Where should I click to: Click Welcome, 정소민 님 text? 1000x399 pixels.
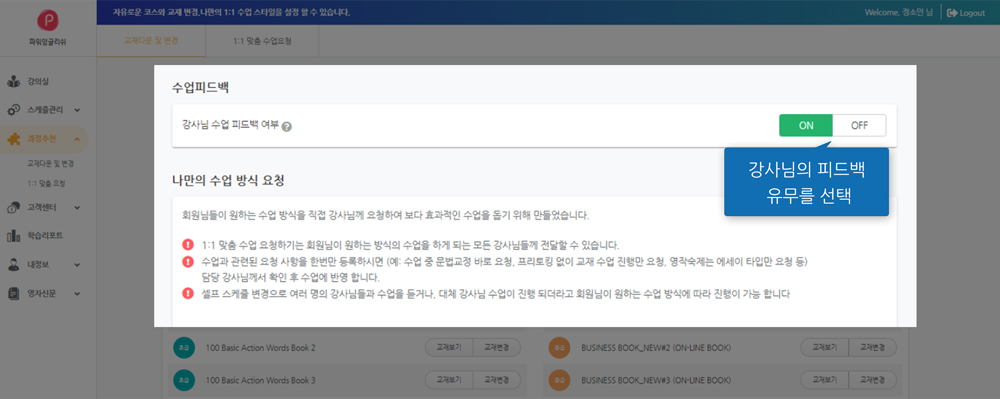899,13
